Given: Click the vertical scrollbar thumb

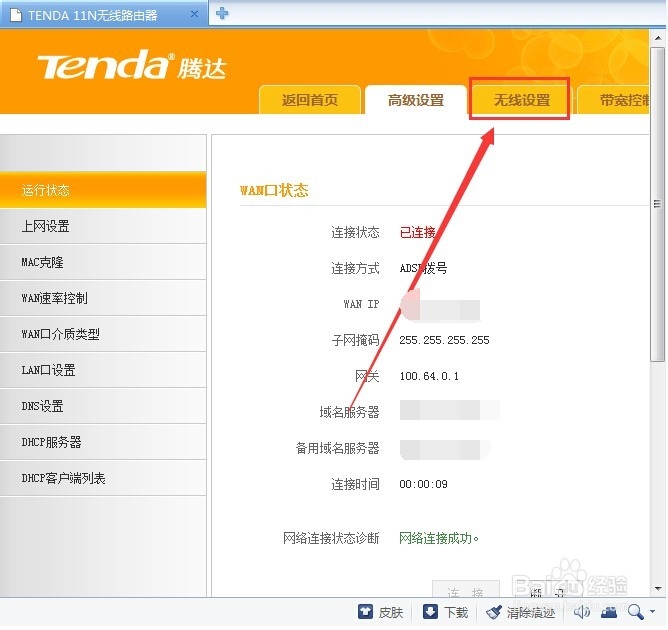Looking at the screenshot, I should click(x=658, y=204).
